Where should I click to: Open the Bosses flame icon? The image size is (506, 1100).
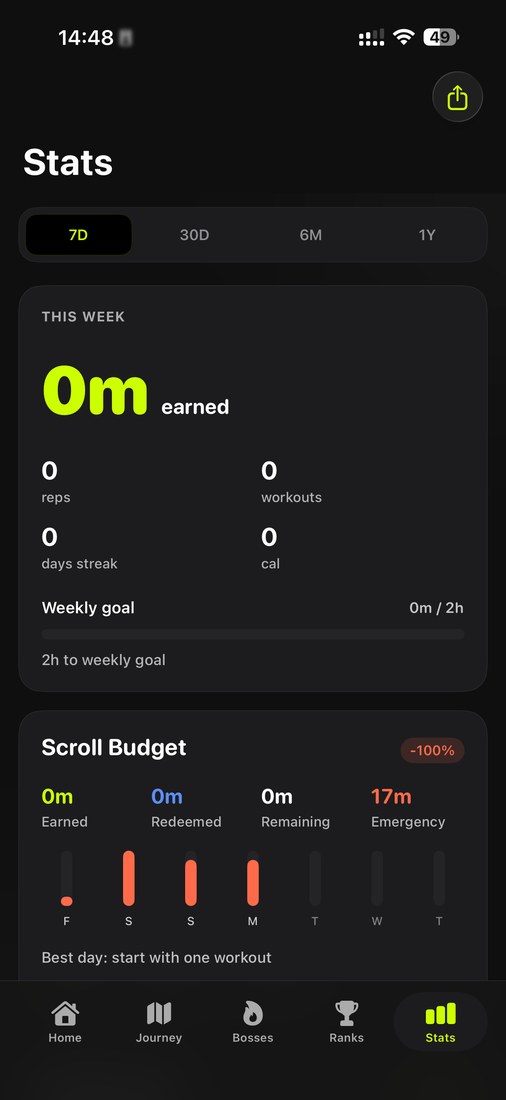(x=253, y=1012)
